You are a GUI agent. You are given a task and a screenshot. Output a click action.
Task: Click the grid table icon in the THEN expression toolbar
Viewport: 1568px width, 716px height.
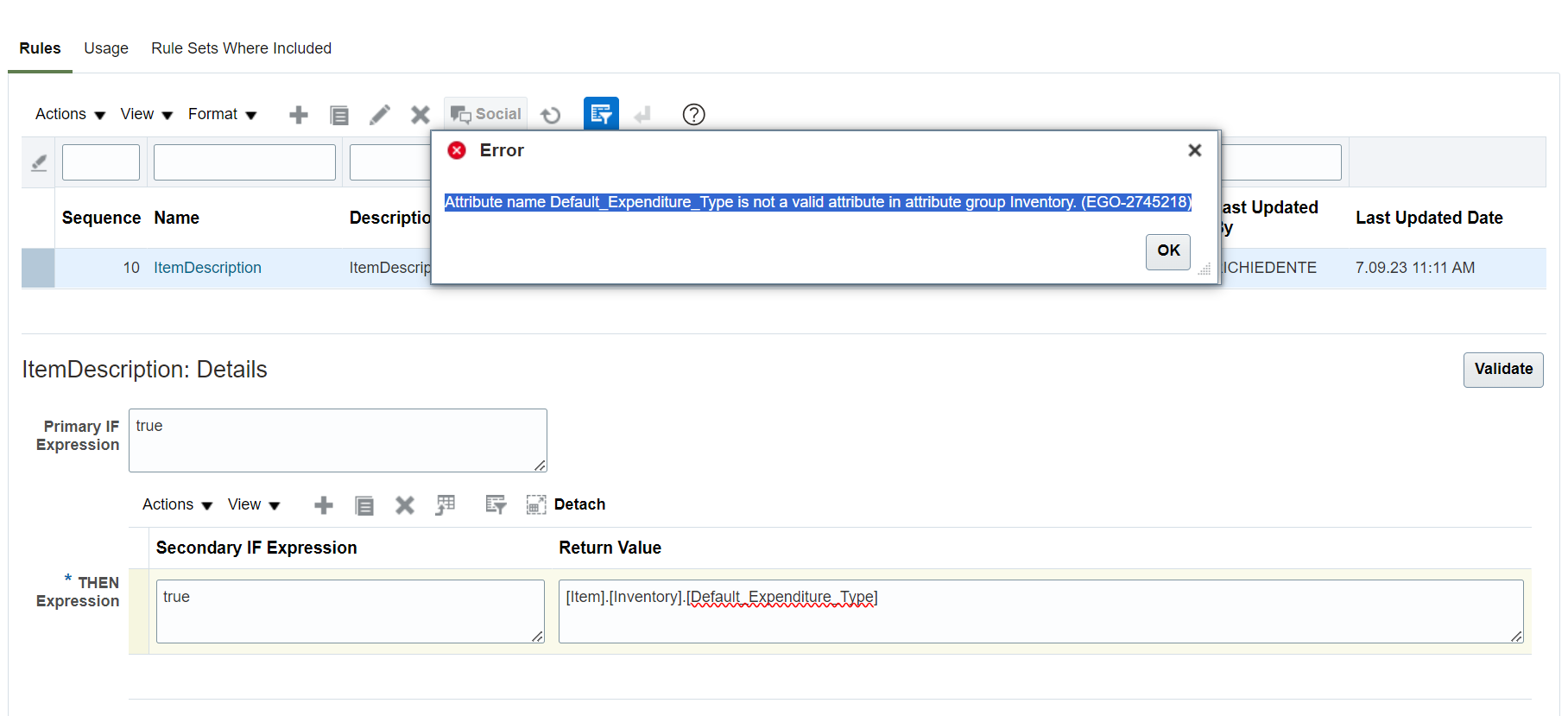pos(446,505)
